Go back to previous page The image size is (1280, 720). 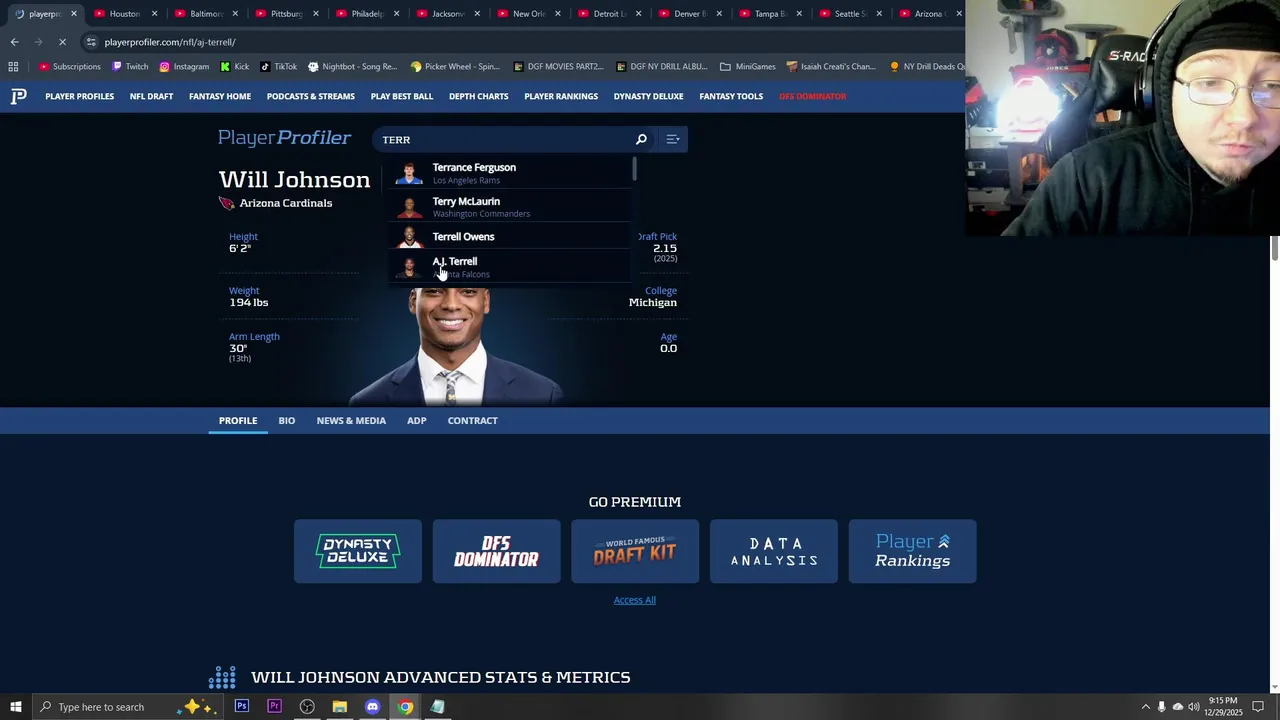[x=14, y=42]
